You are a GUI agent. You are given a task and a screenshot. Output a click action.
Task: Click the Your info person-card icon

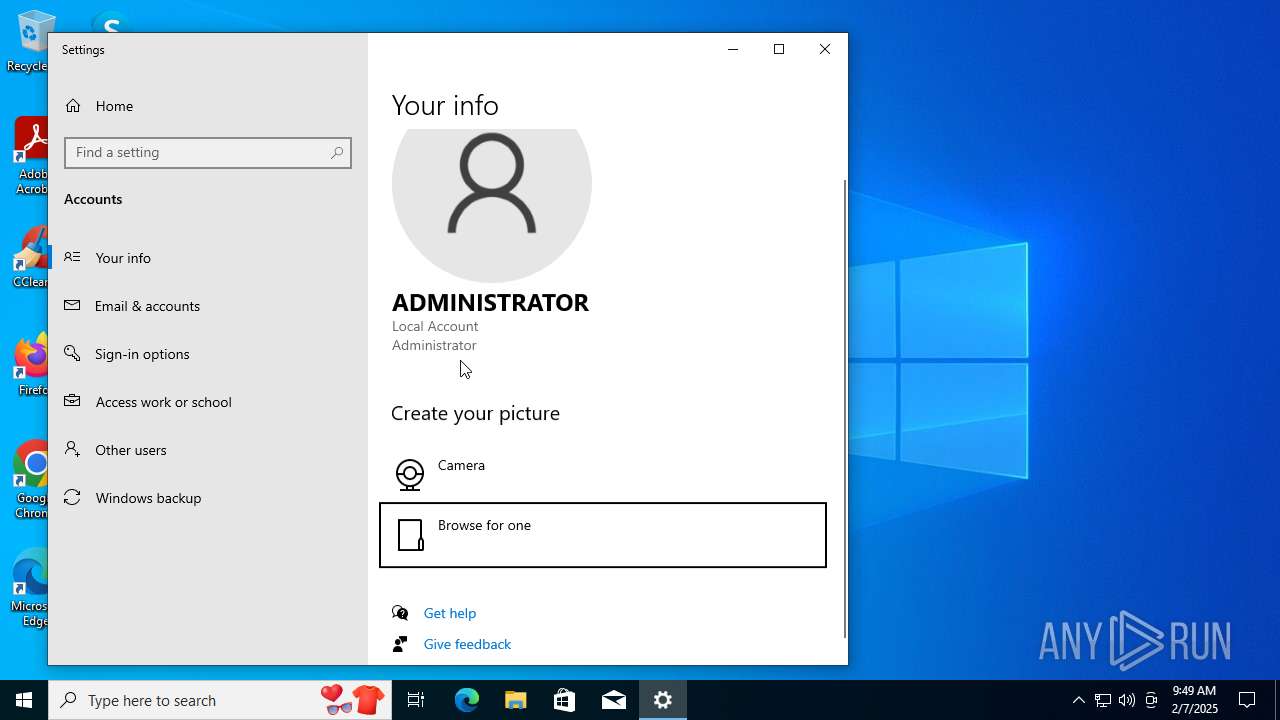pos(72,257)
